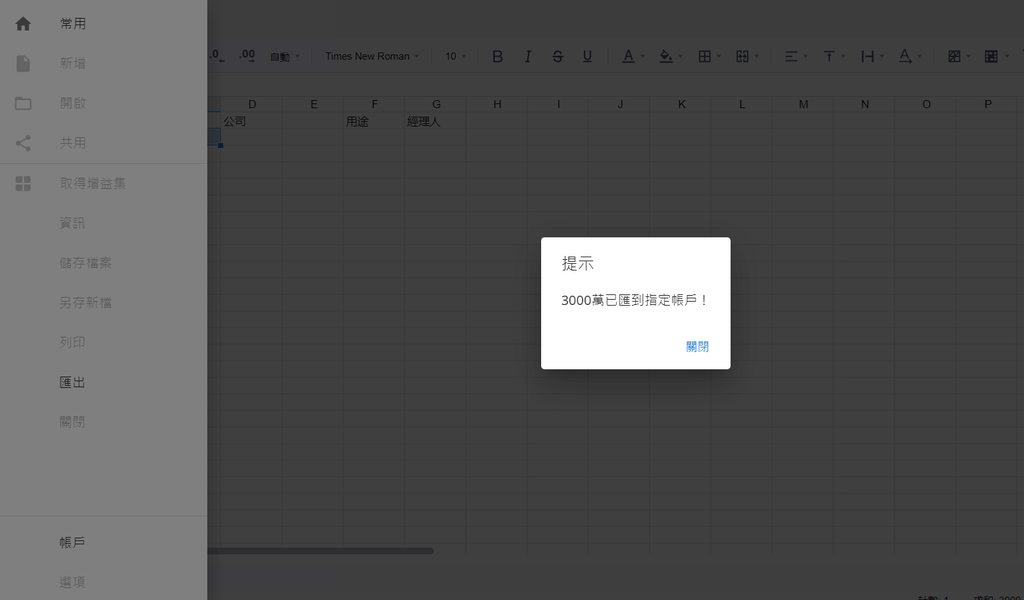Click the merge cells icon
Screen dimensions: 1024x600
coord(742,57)
